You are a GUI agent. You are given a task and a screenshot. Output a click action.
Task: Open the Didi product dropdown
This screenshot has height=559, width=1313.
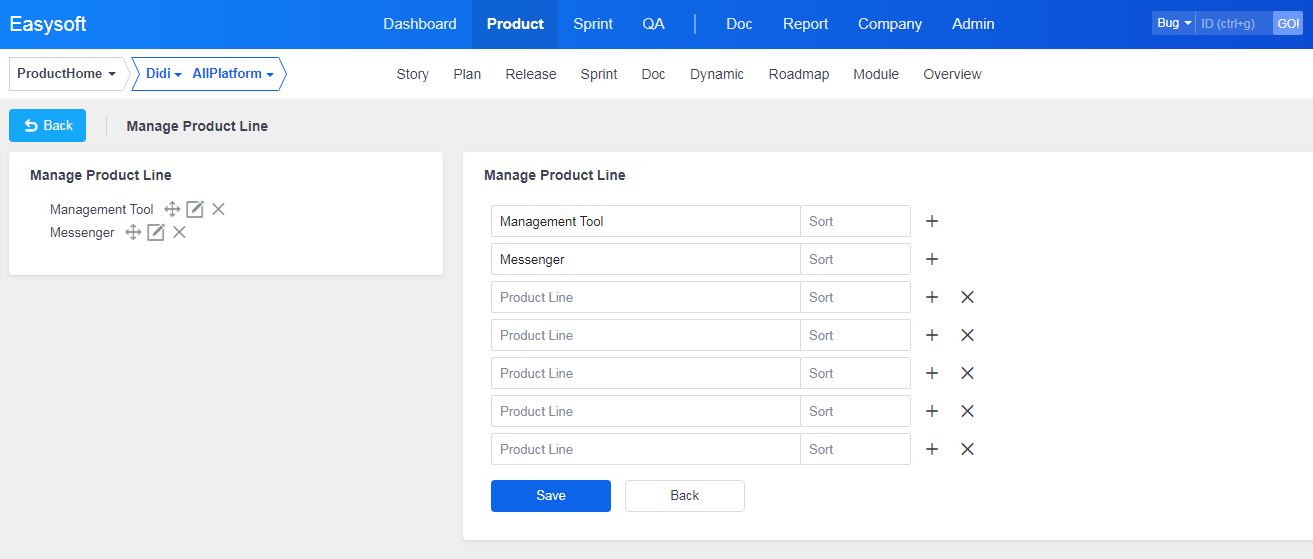point(164,74)
